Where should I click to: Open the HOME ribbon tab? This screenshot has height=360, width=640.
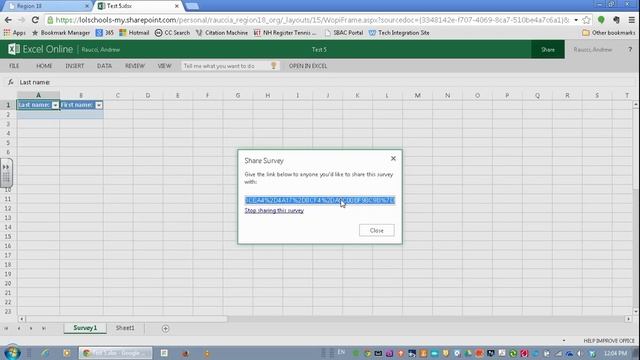(44, 66)
